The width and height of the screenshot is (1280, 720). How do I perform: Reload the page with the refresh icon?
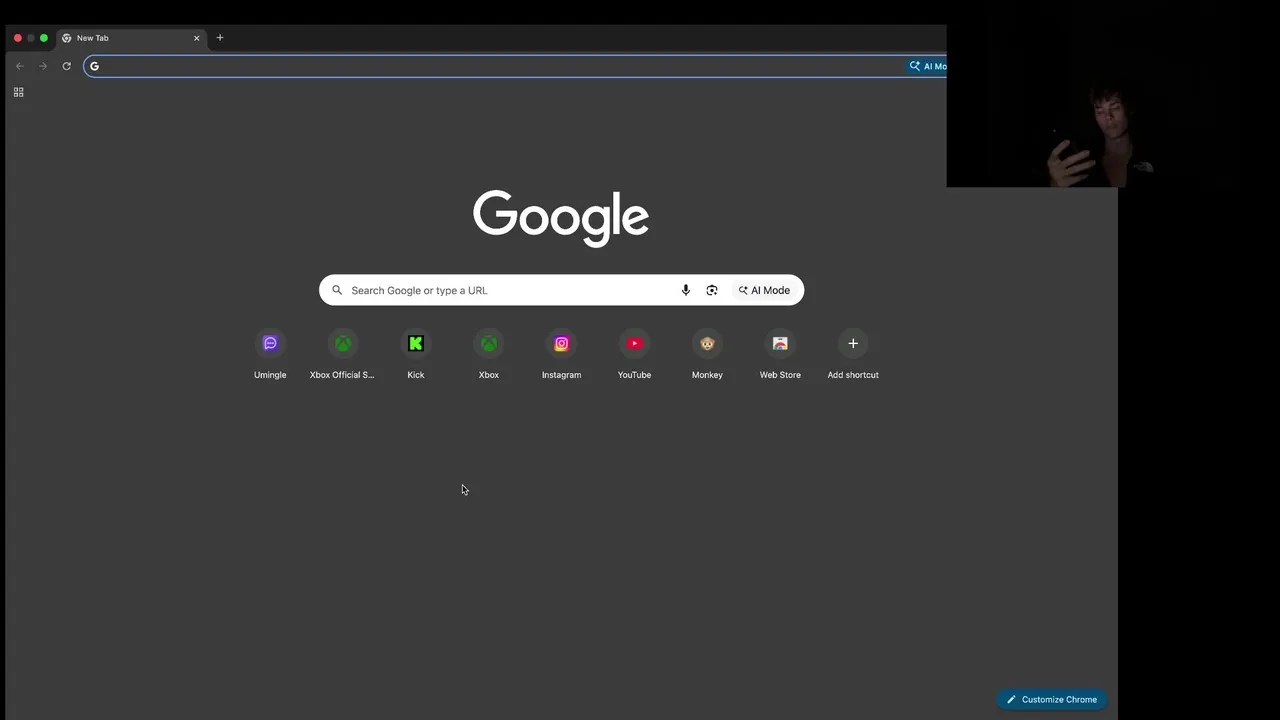66,66
